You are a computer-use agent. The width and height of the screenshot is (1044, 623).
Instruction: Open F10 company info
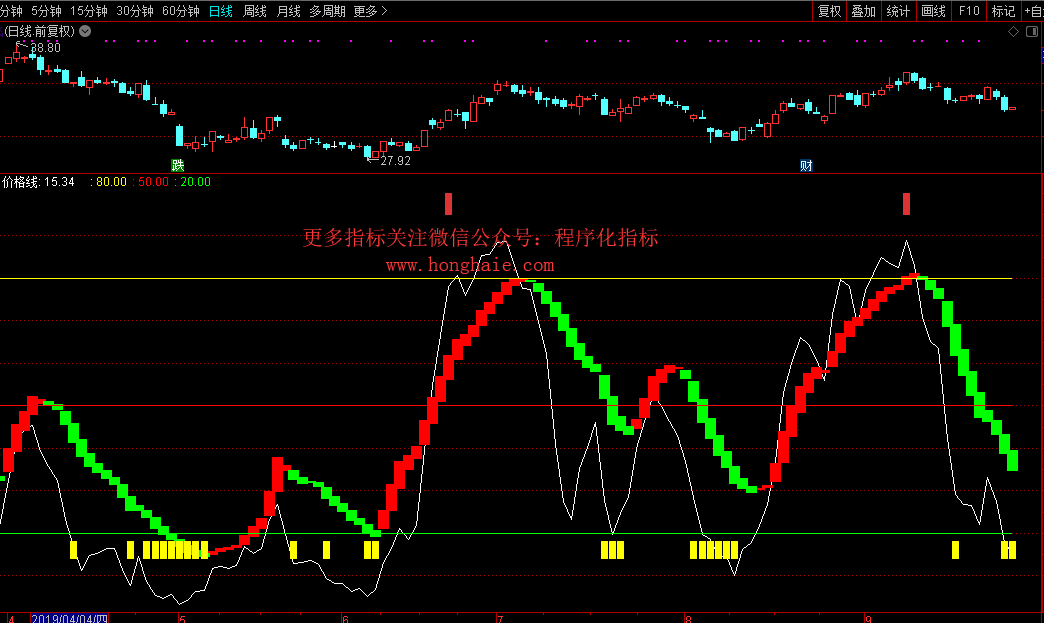(968, 11)
